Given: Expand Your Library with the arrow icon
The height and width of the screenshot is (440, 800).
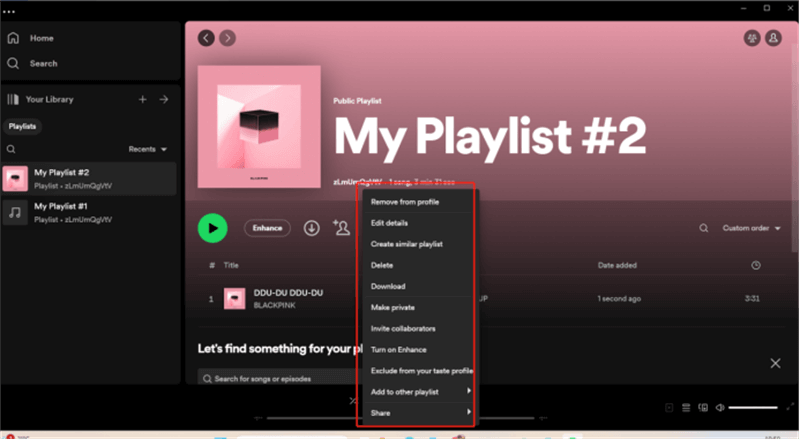Looking at the screenshot, I should 164,100.
